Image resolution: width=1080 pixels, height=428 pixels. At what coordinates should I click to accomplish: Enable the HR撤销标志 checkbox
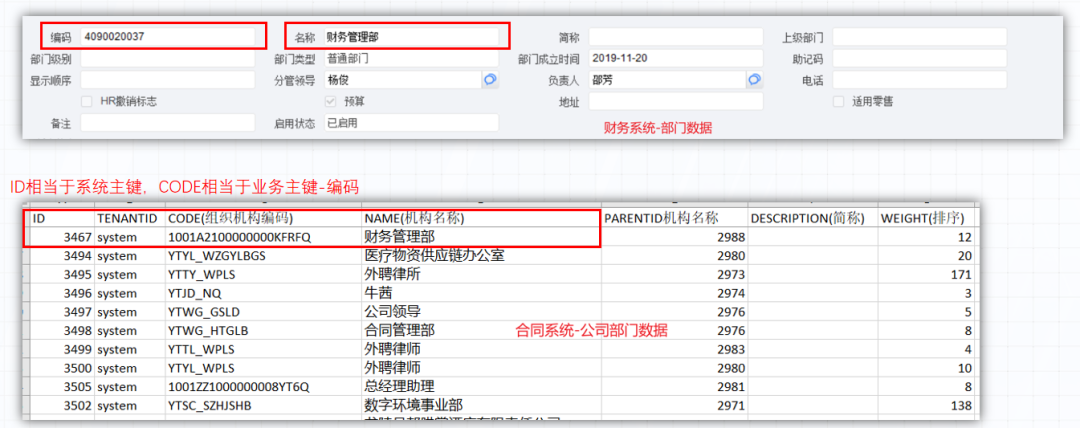pos(88,101)
